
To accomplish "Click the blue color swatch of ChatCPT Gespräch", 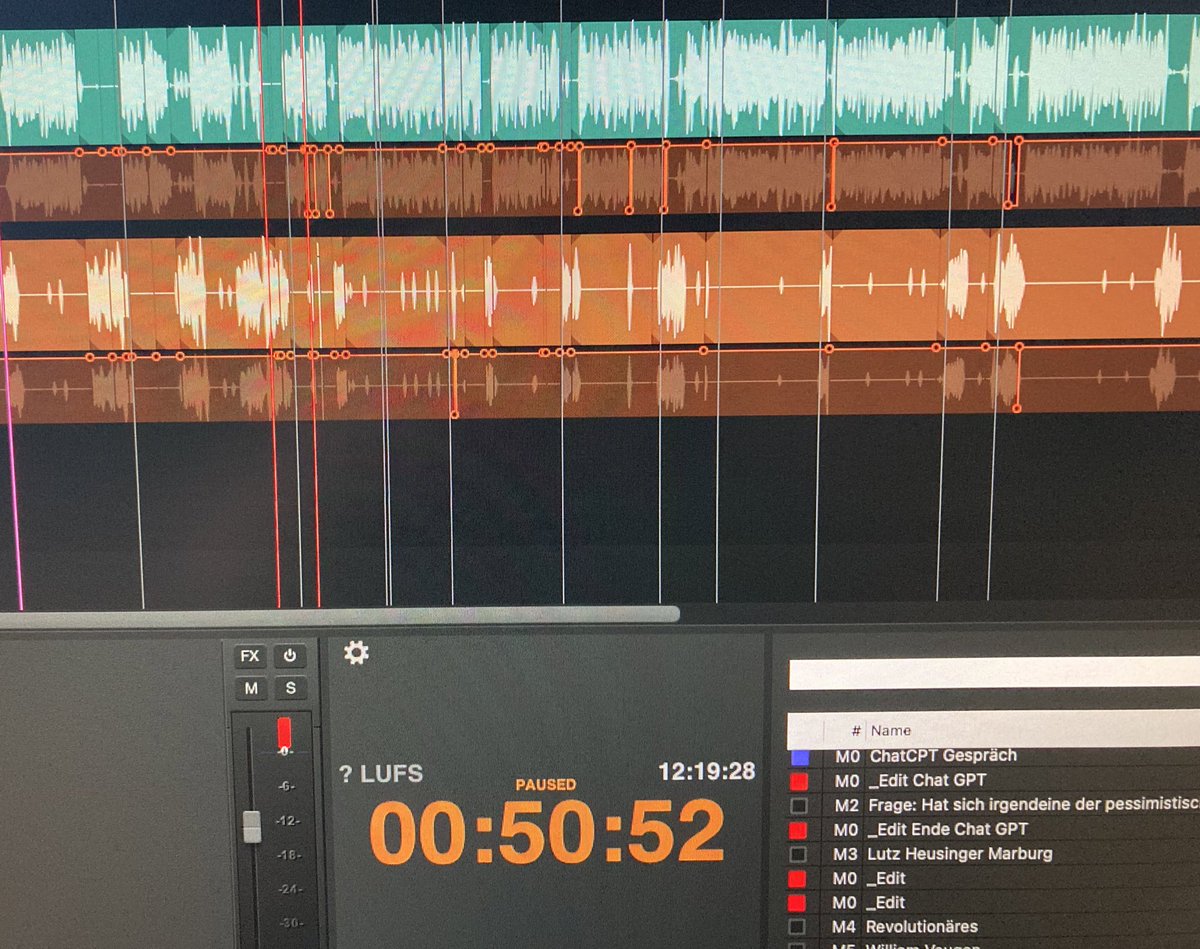I will 799,757.
